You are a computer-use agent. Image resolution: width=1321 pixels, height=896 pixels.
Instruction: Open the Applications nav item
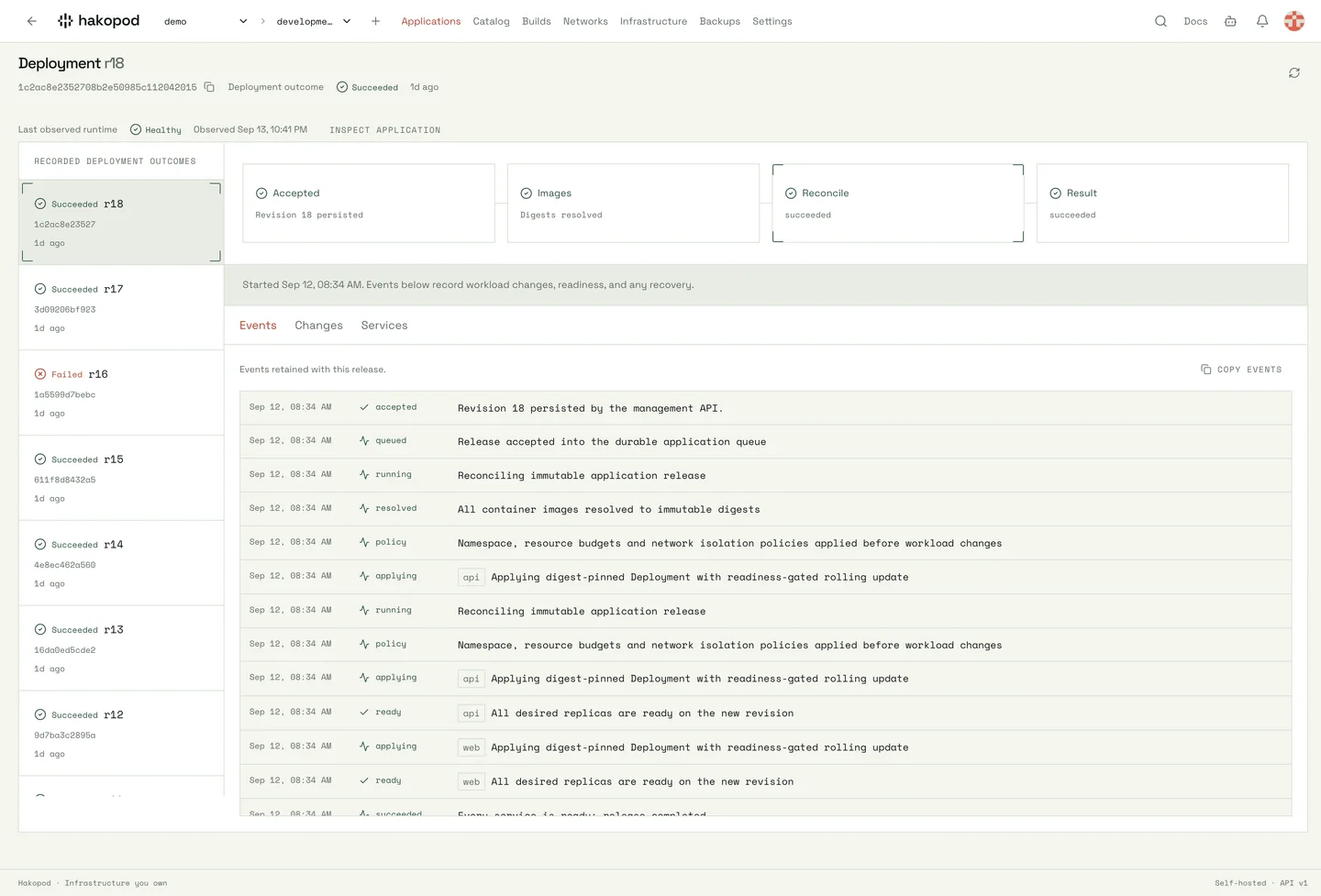click(x=431, y=21)
